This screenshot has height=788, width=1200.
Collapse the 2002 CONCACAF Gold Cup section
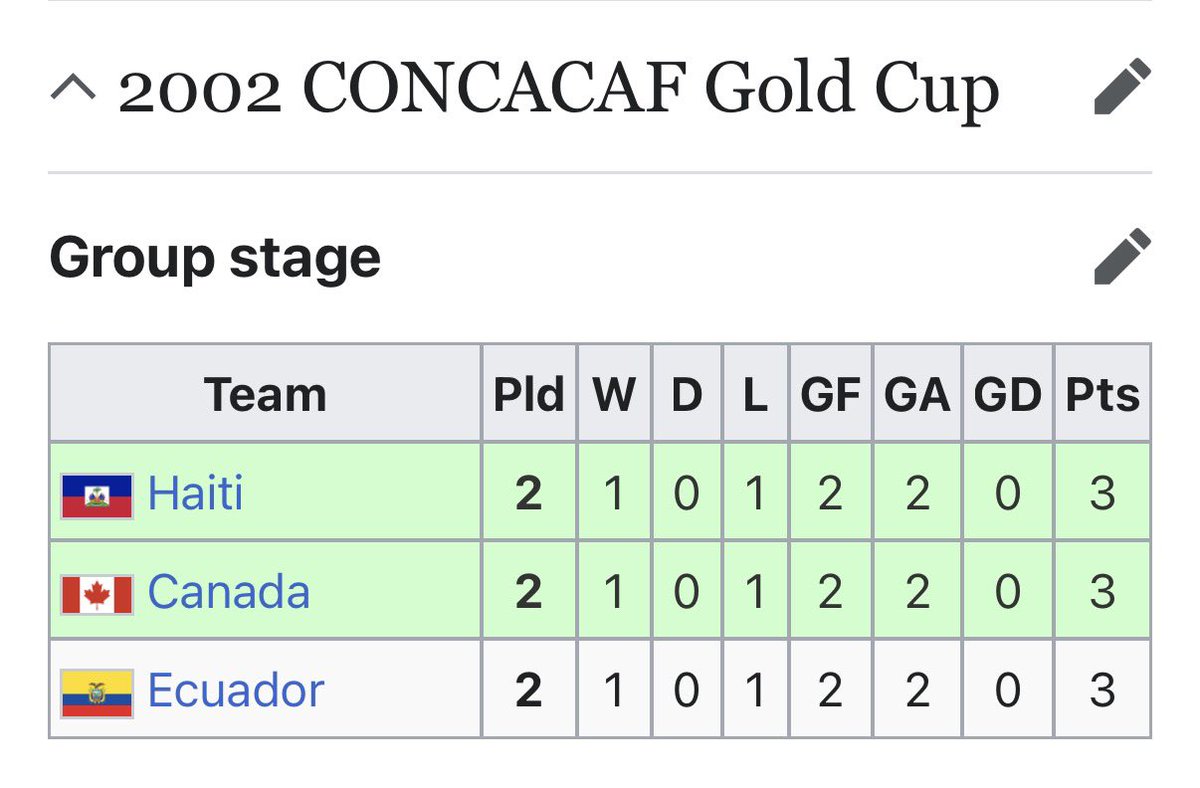[x=73, y=90]
